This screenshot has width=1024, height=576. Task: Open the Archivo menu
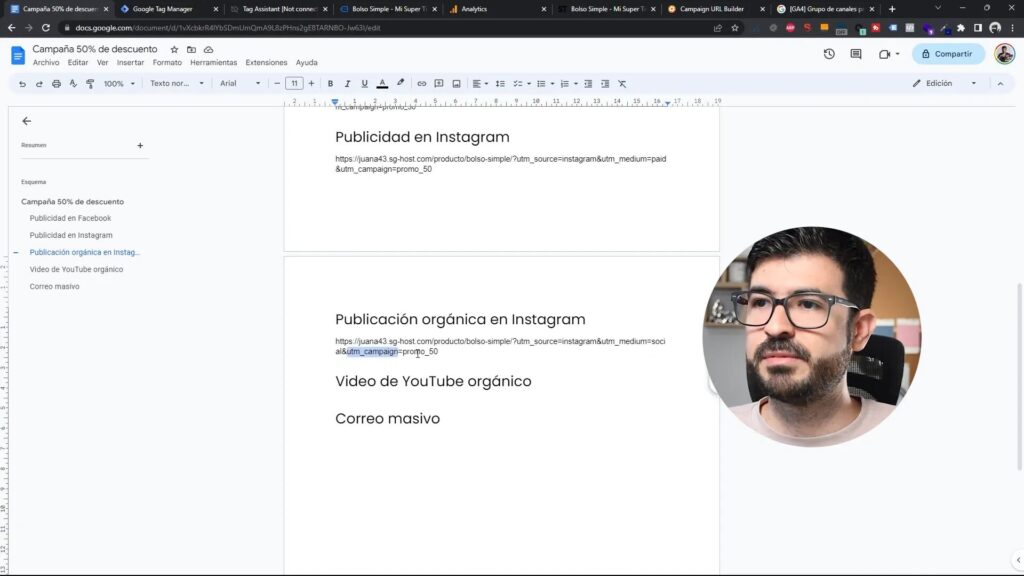(46, 63)
